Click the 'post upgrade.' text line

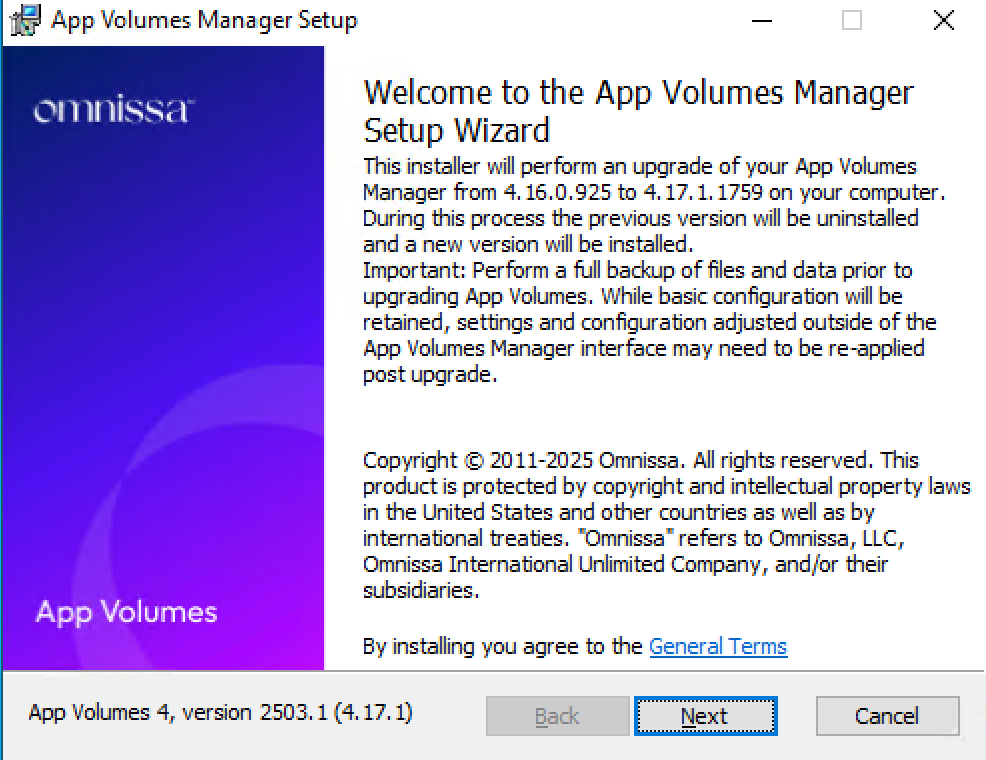pos(430,375)
